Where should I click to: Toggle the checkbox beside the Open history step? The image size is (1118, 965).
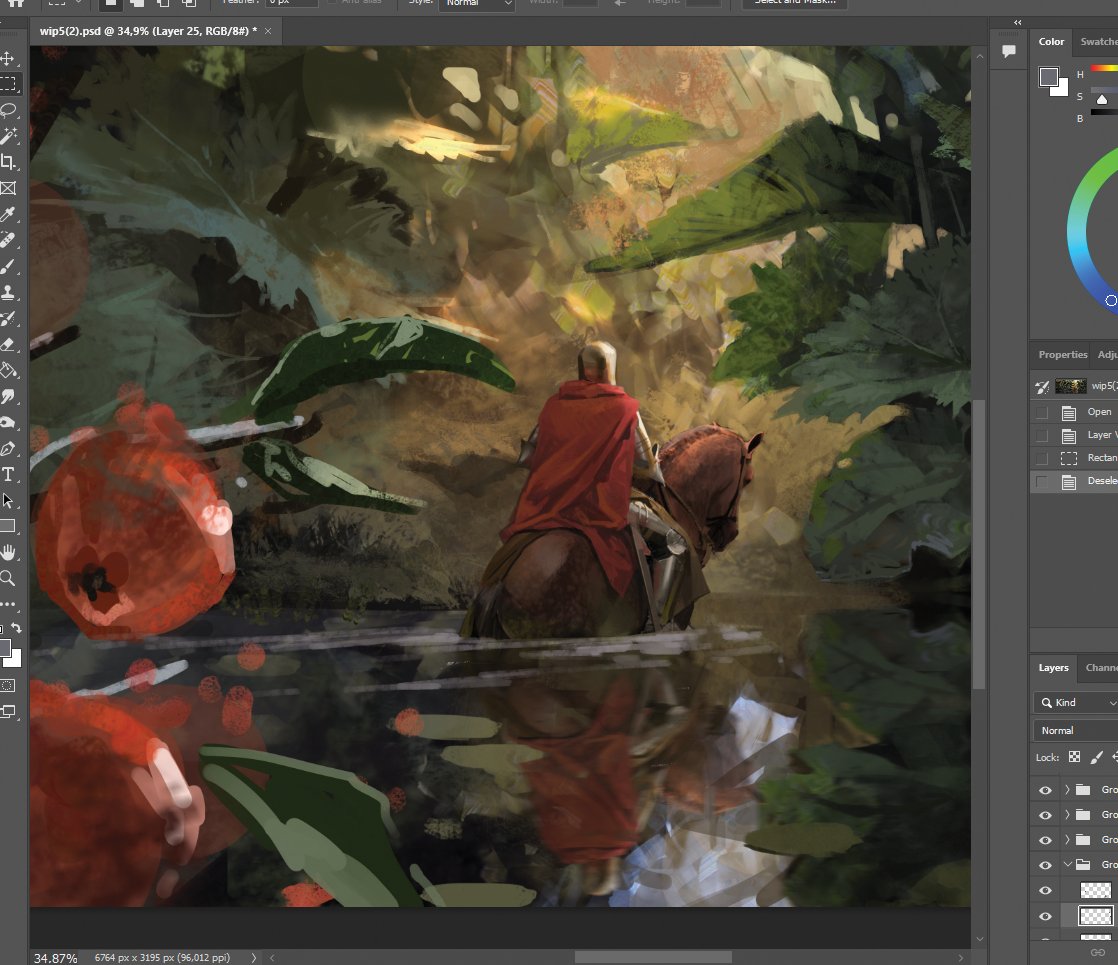click(1042, 412)
